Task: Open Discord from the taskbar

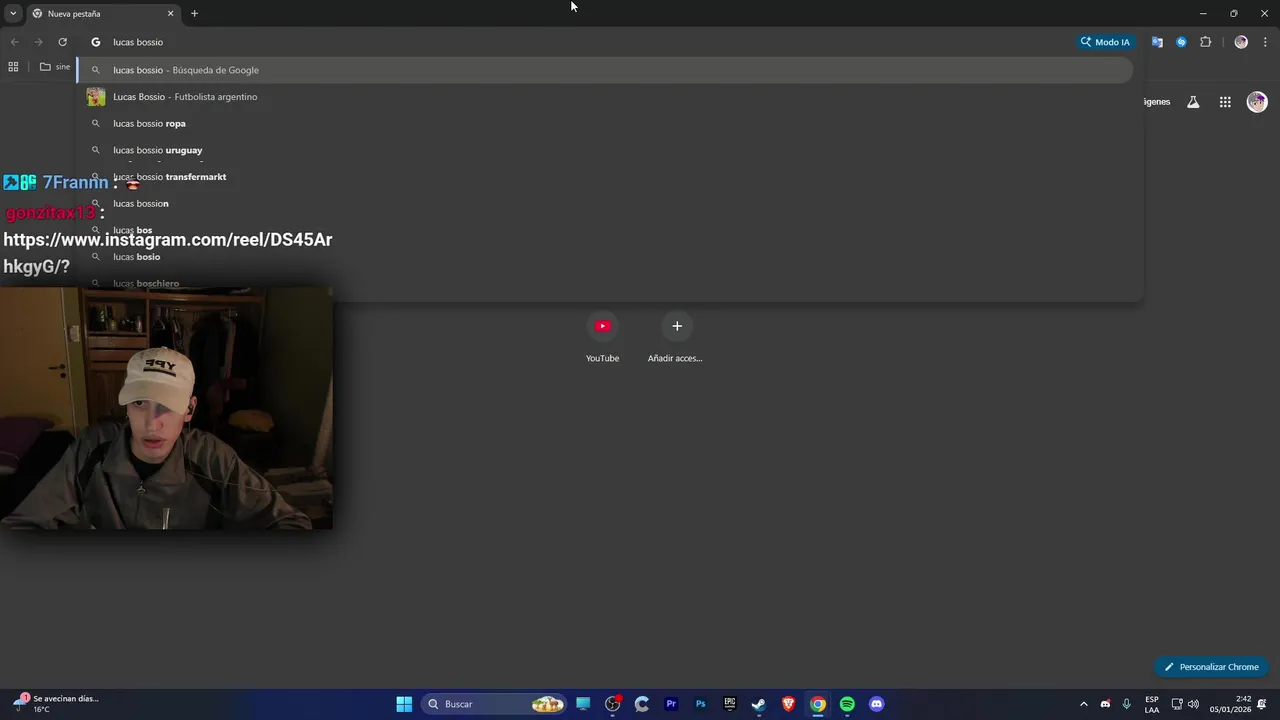Action: (x=877, y=704)
